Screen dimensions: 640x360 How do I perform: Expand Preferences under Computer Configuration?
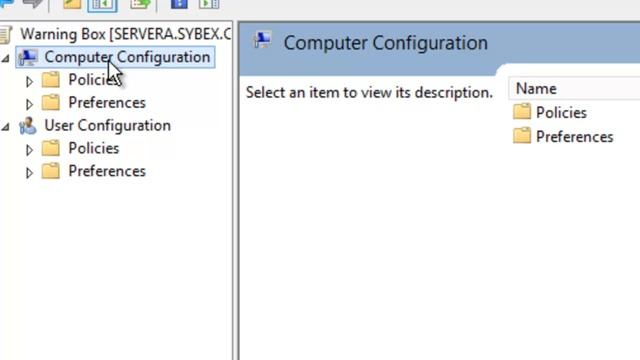29,104
